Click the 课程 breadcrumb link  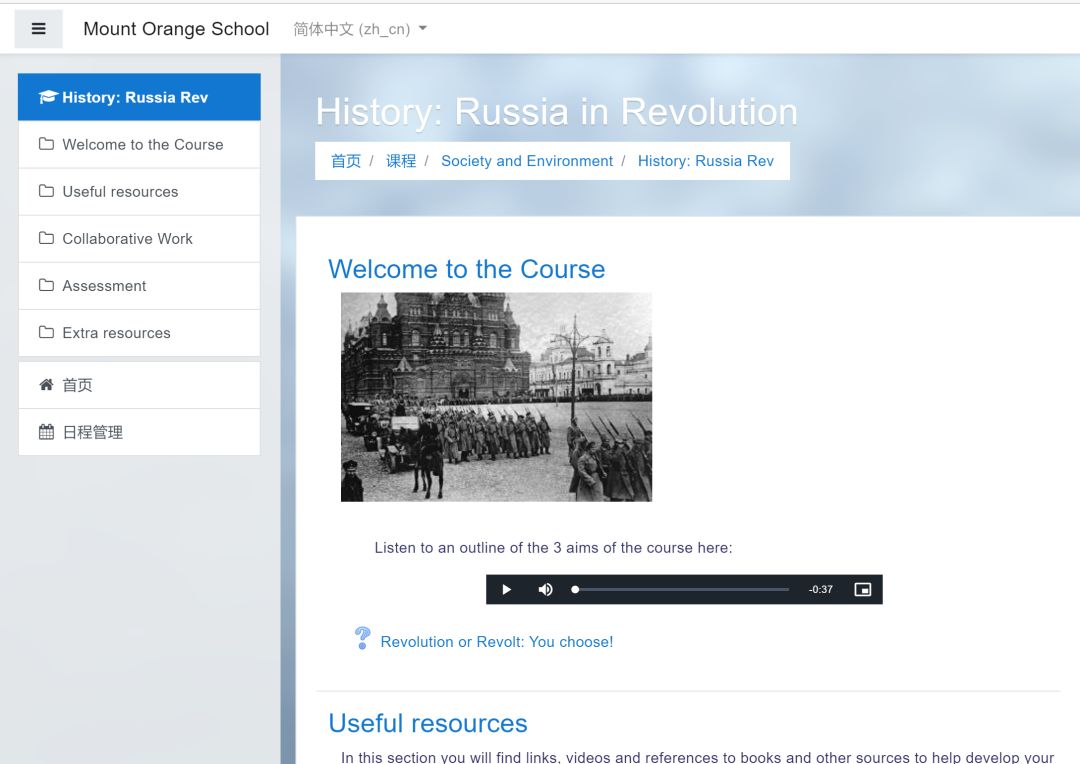point(401,161)
